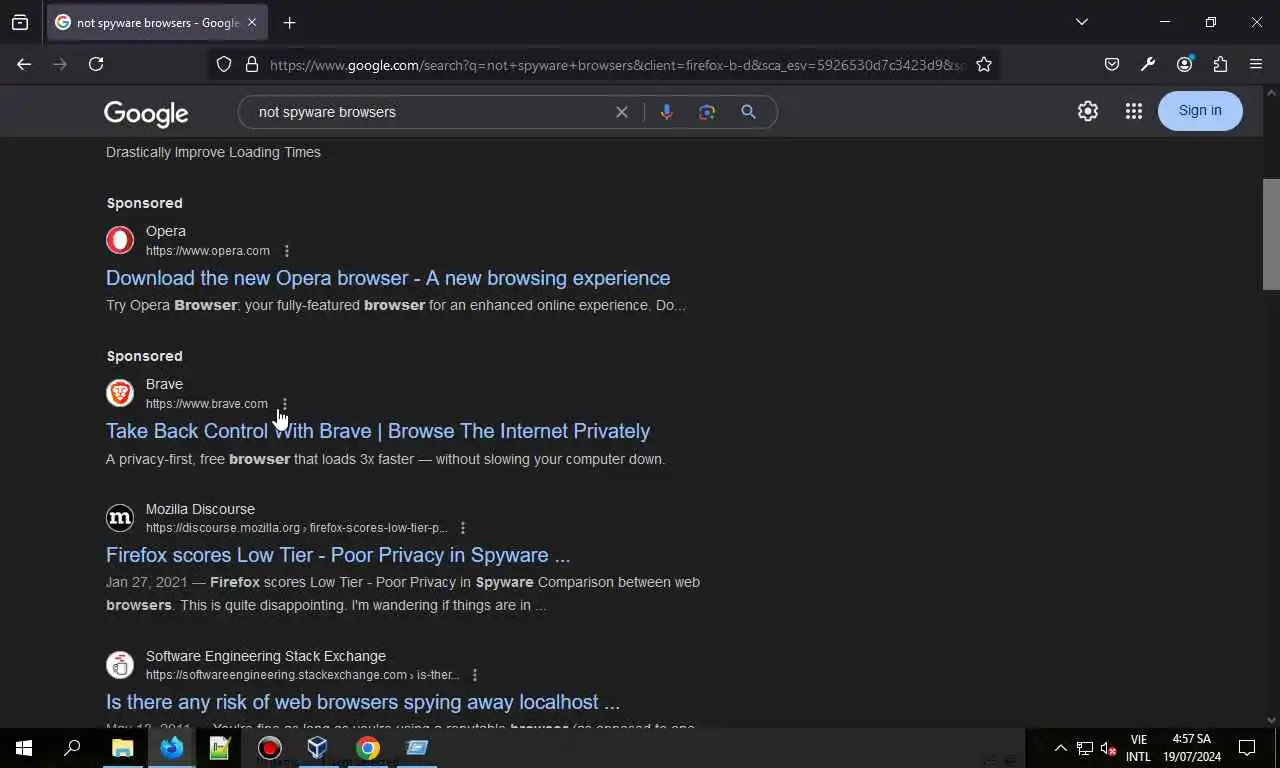Open VirtualBox cube icon in taskbar
The width and height of the screenshot is (1280, 768).
(318, 748)
